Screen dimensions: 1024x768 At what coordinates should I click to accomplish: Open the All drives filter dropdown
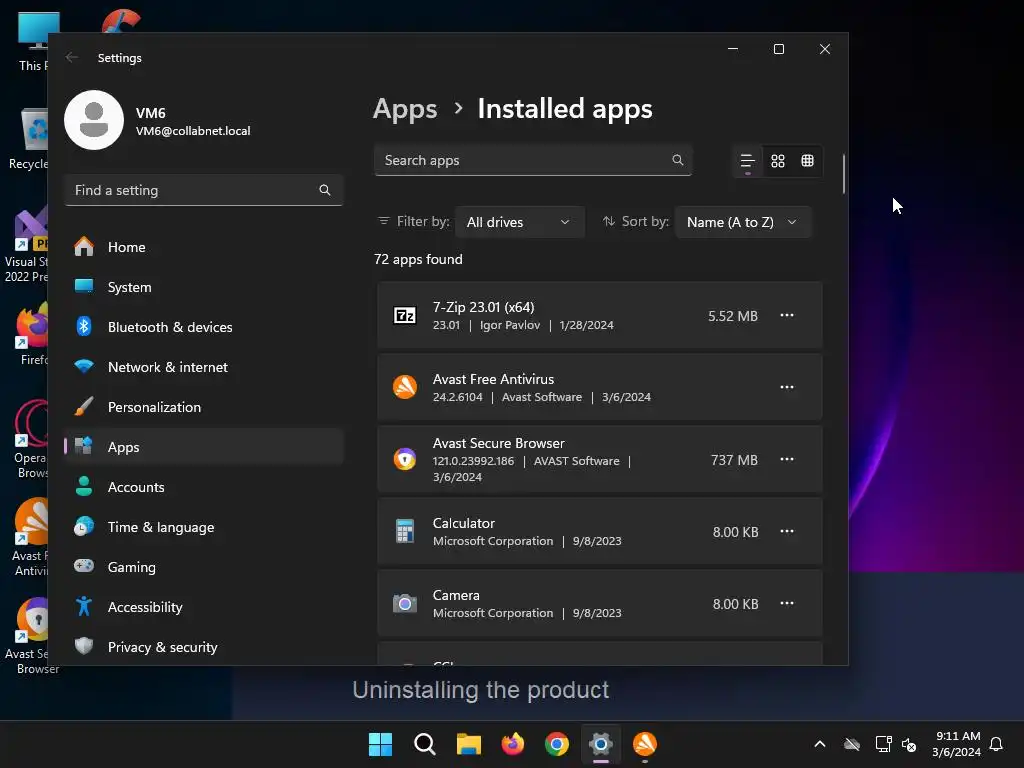pyautogui.click(x=520, y=222)
